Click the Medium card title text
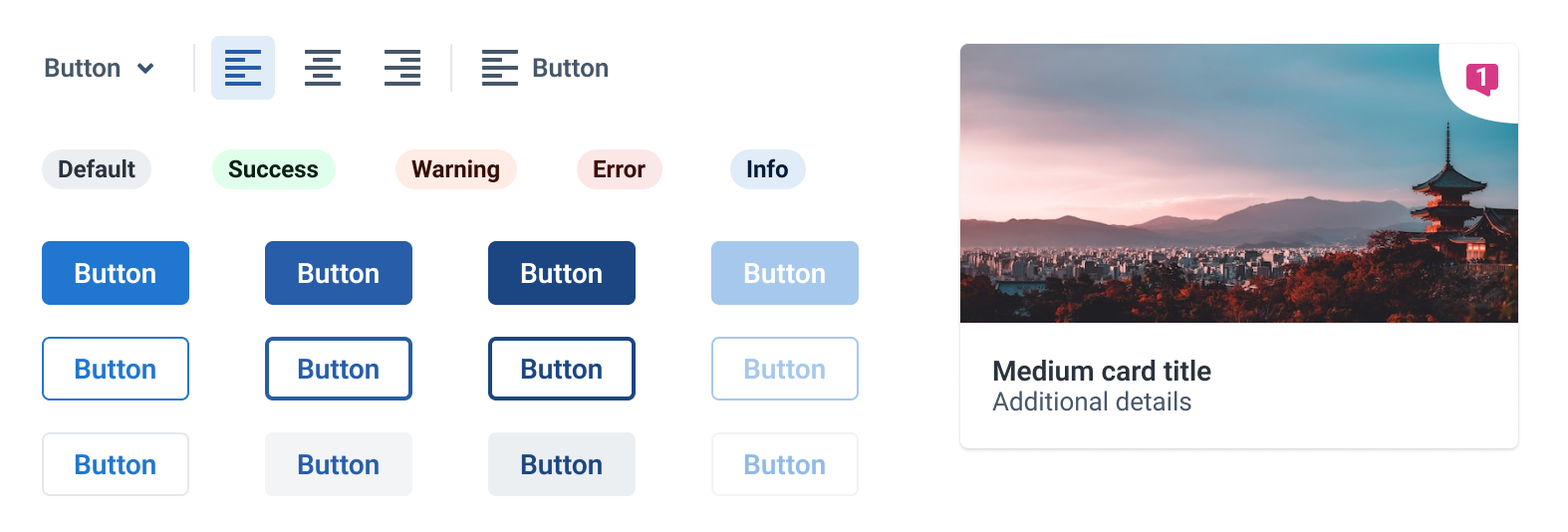This screenshot has height=532, width=1568. click(1102, 372)
